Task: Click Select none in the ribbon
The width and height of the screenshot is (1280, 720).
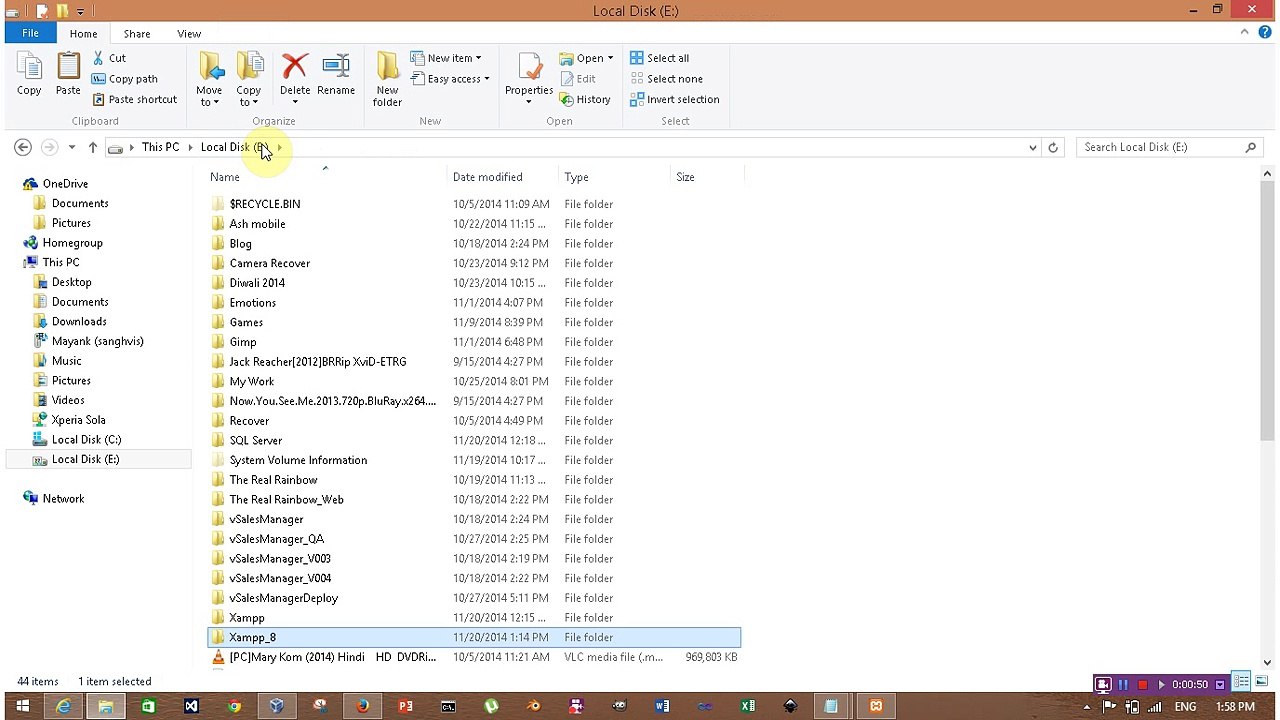Action: pos(667,79)
